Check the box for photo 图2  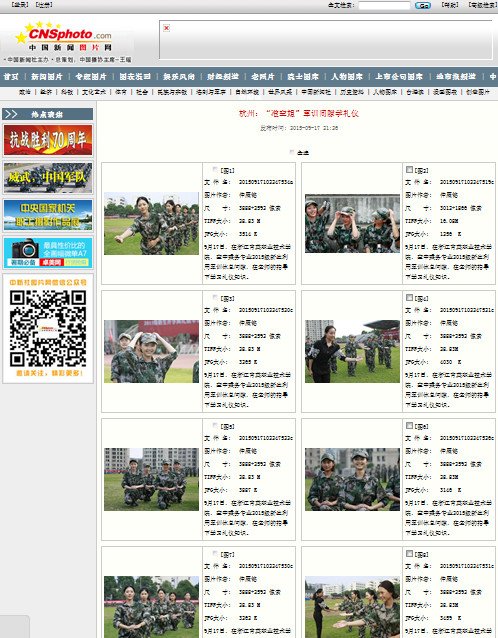tap(409, 169)
